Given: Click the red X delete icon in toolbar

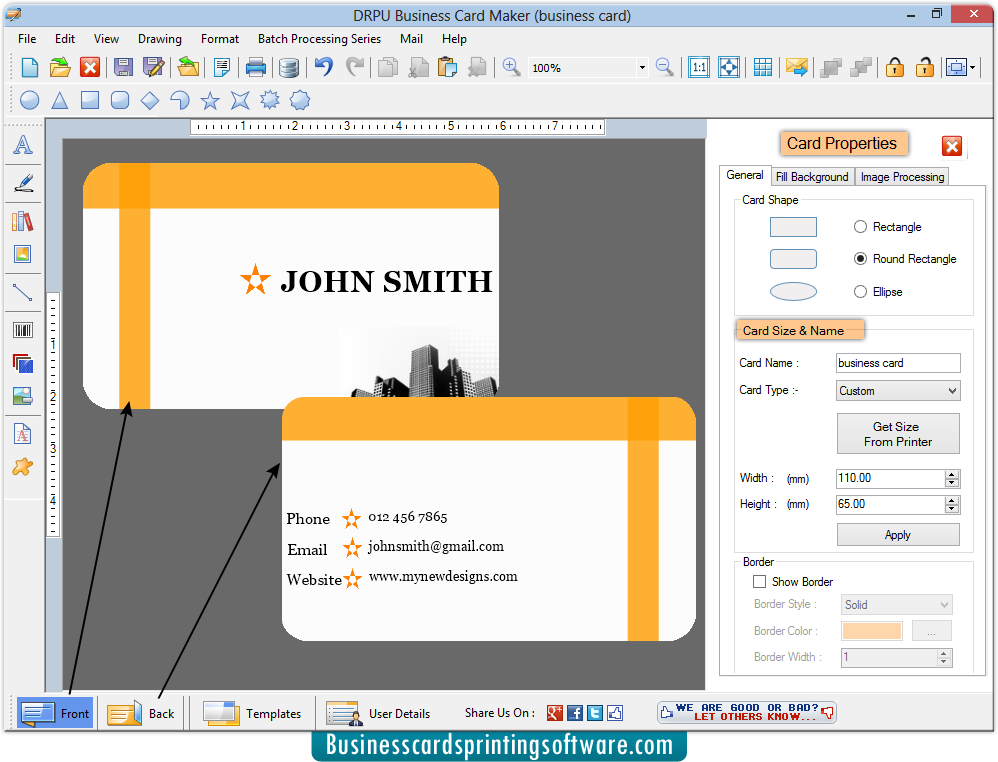Looking at the screenshot, I should point(90,67).
